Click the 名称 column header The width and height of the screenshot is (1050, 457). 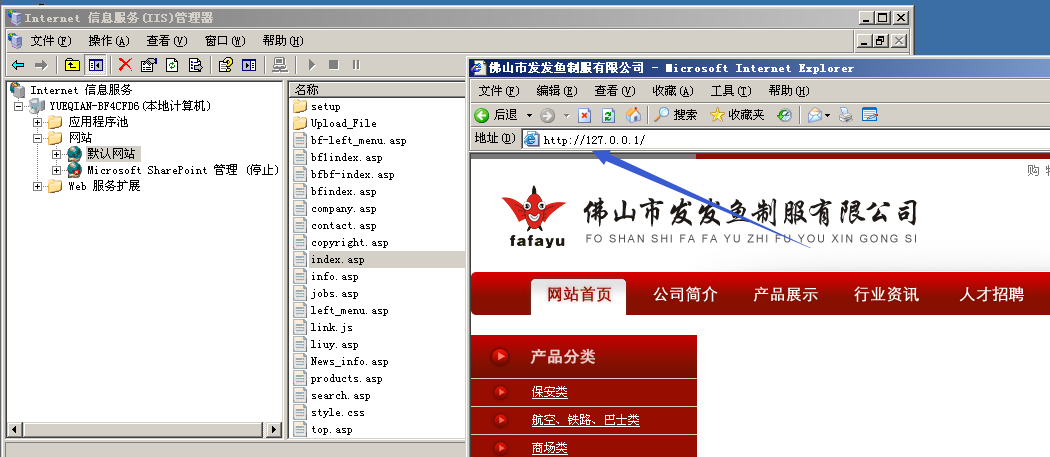(378, 89)
